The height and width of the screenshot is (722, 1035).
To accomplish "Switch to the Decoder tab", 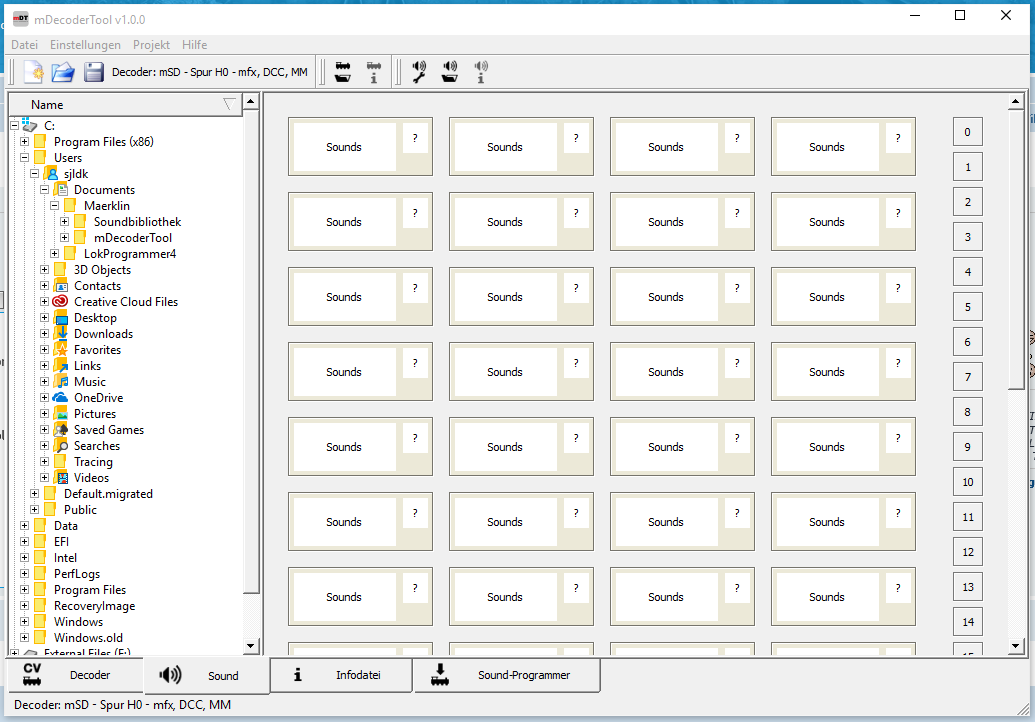I will [75, 675].
